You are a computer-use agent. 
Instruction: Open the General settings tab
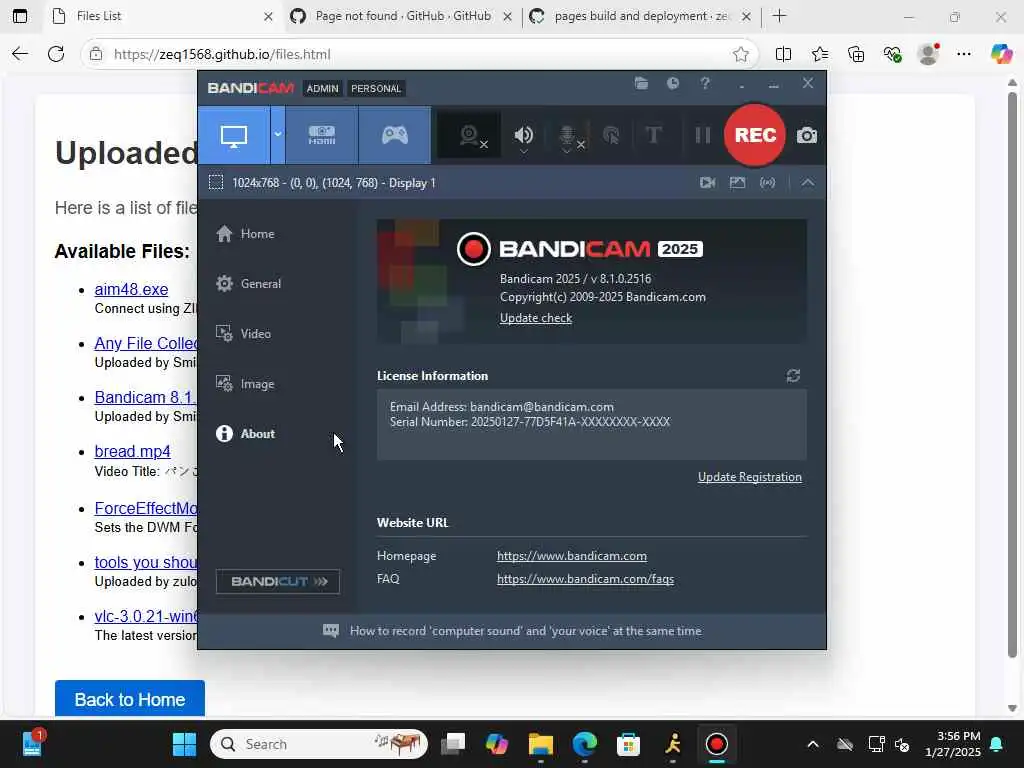248,283
